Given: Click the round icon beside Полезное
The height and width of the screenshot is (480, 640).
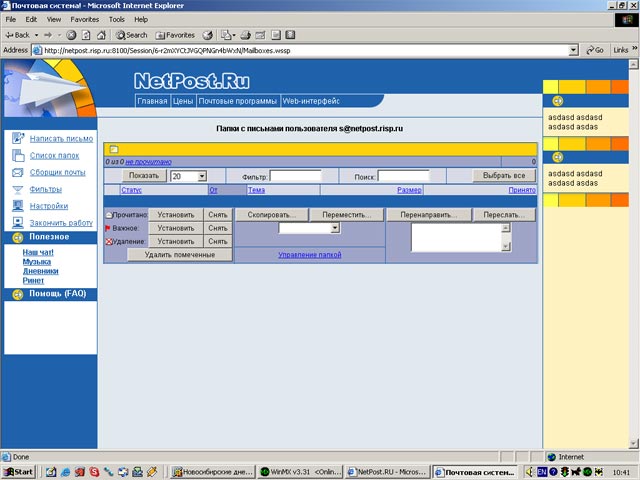Looking at the screenshot, I should pyautogui.click(x=18, y=237).
